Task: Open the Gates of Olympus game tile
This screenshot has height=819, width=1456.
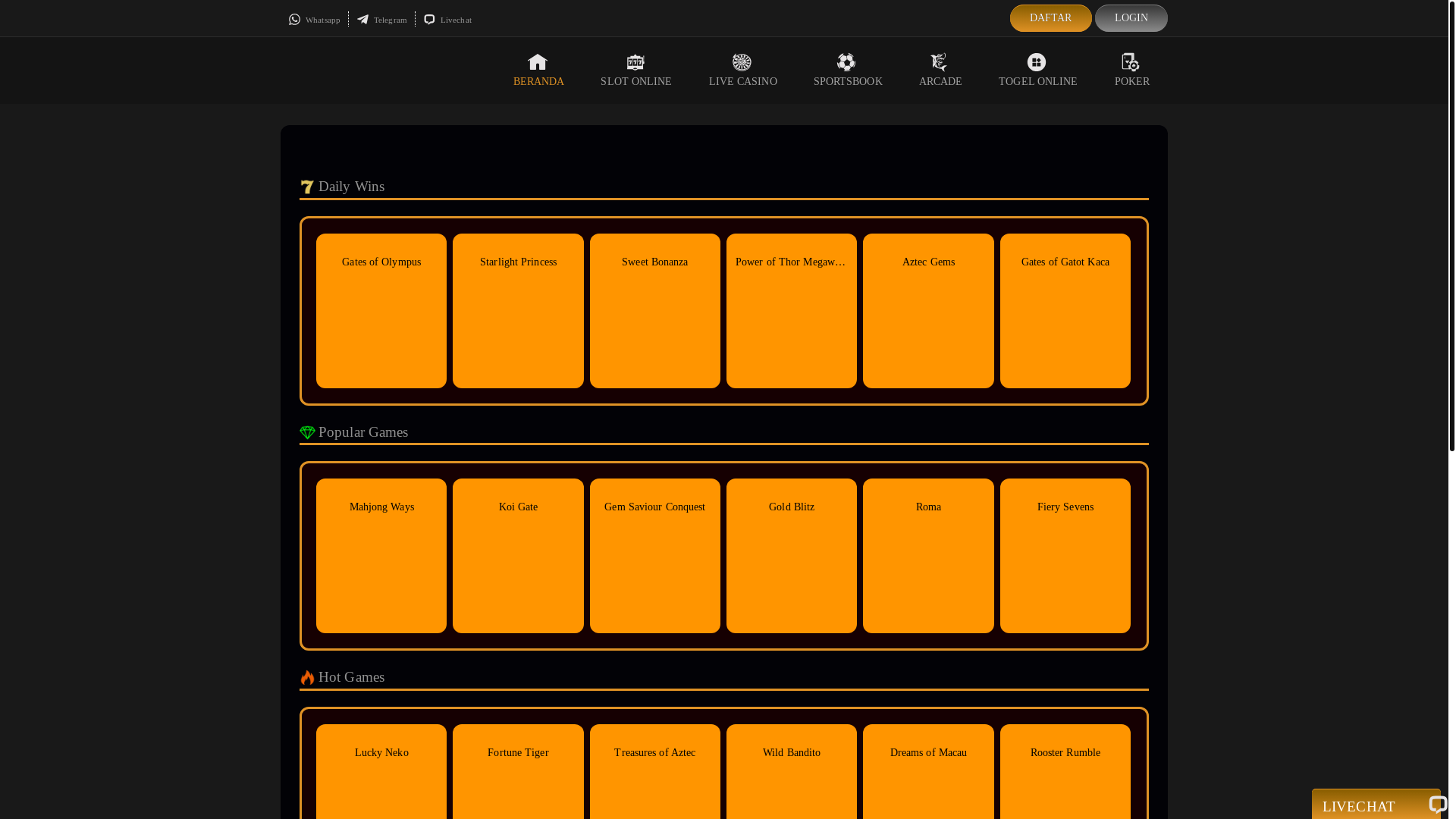Action: [381, 311]
